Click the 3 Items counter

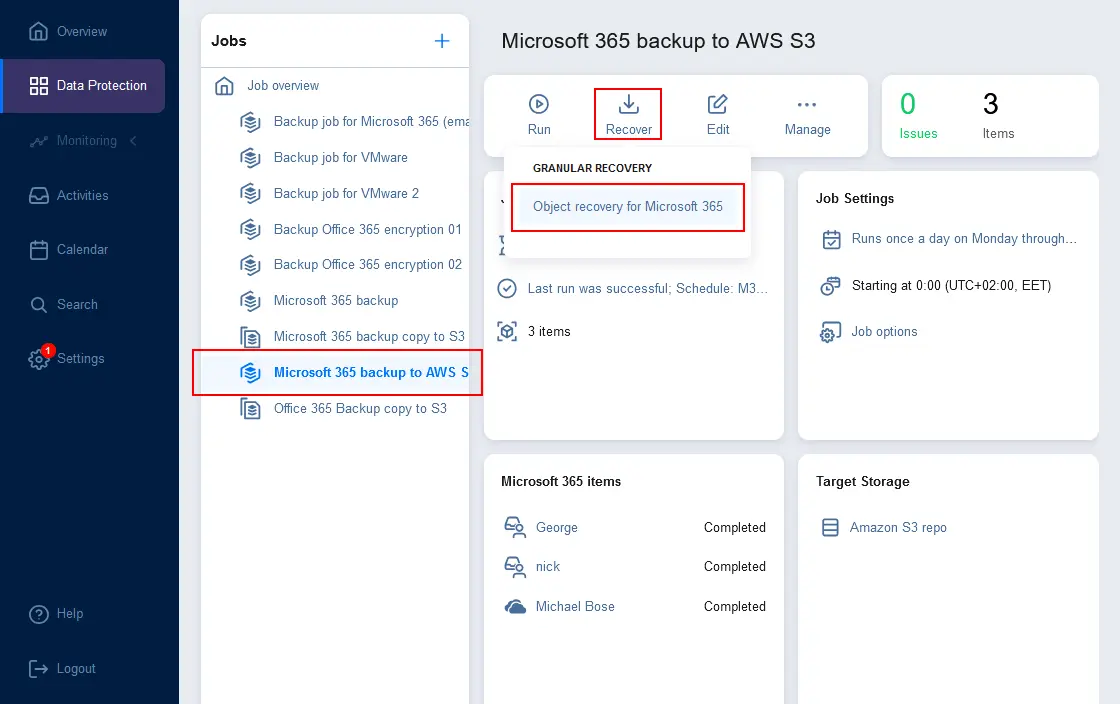(x=998, y=116)
